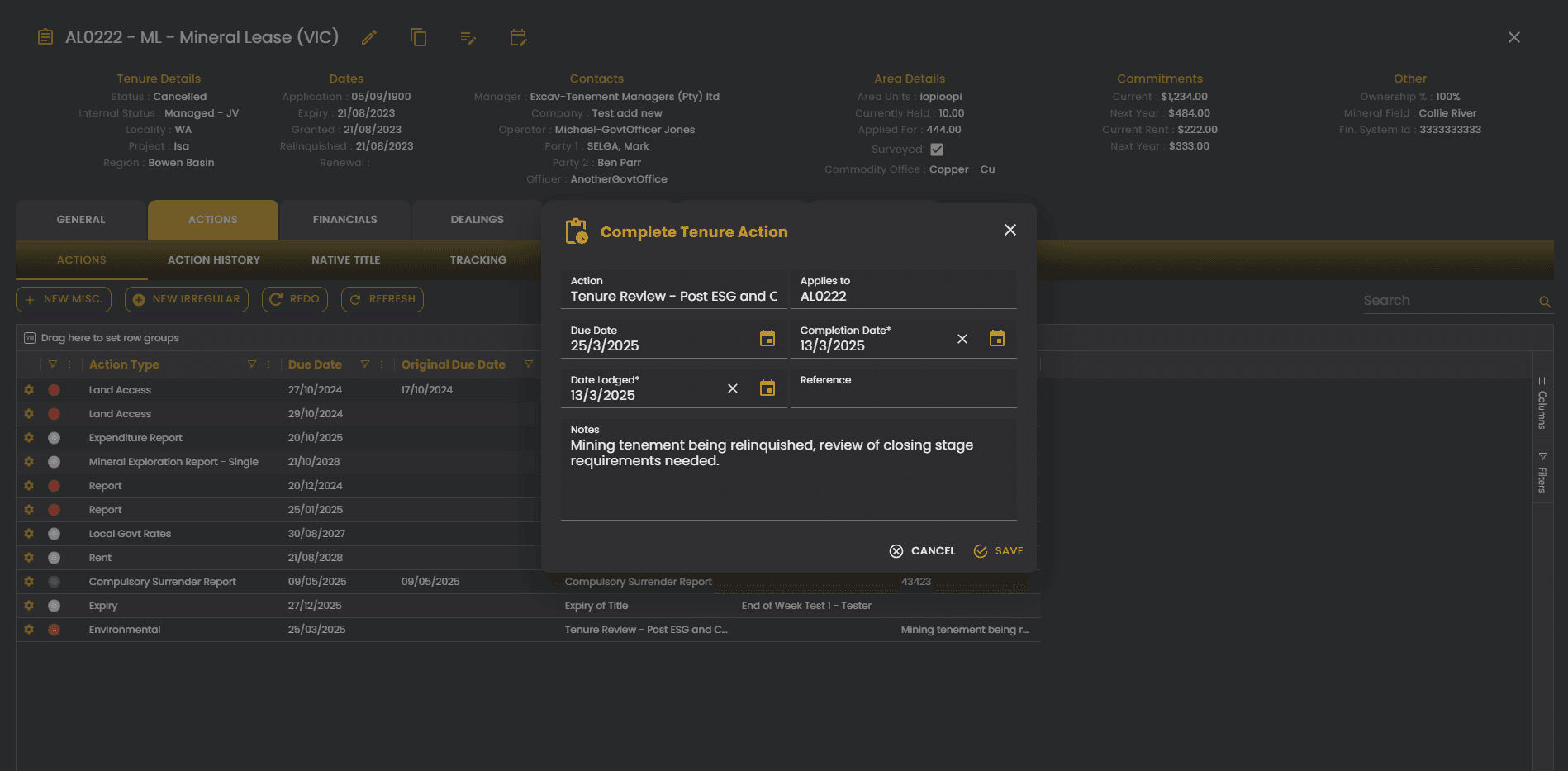Image resolution: width=1568 pixels, height=771 pixels.
Task: Open gear menu for Environmental row
Action: [29, 630]
